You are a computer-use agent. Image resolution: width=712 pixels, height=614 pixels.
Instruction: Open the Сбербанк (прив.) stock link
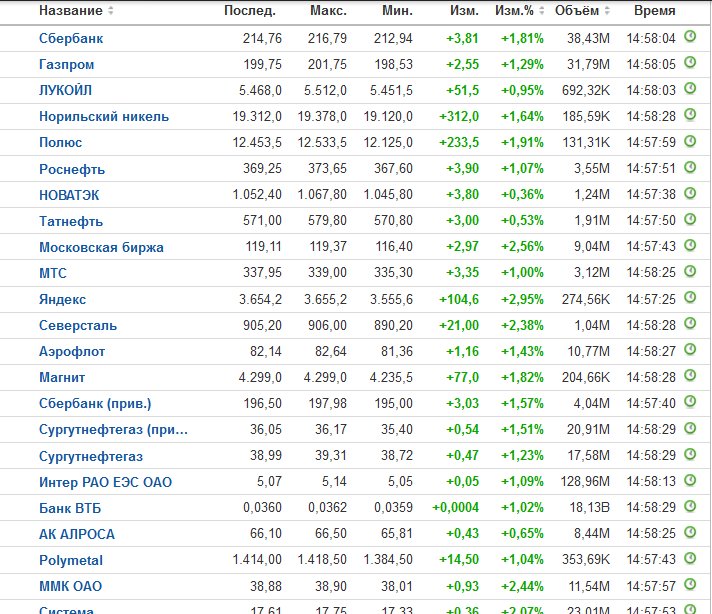pos(95,403)
